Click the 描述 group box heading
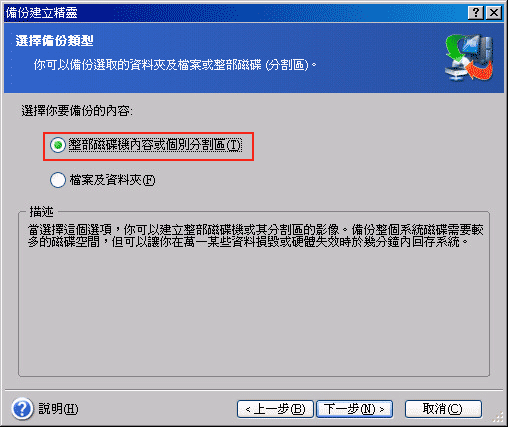The height and width of the screenshot is (427, 508). click(x=41, y=212)
